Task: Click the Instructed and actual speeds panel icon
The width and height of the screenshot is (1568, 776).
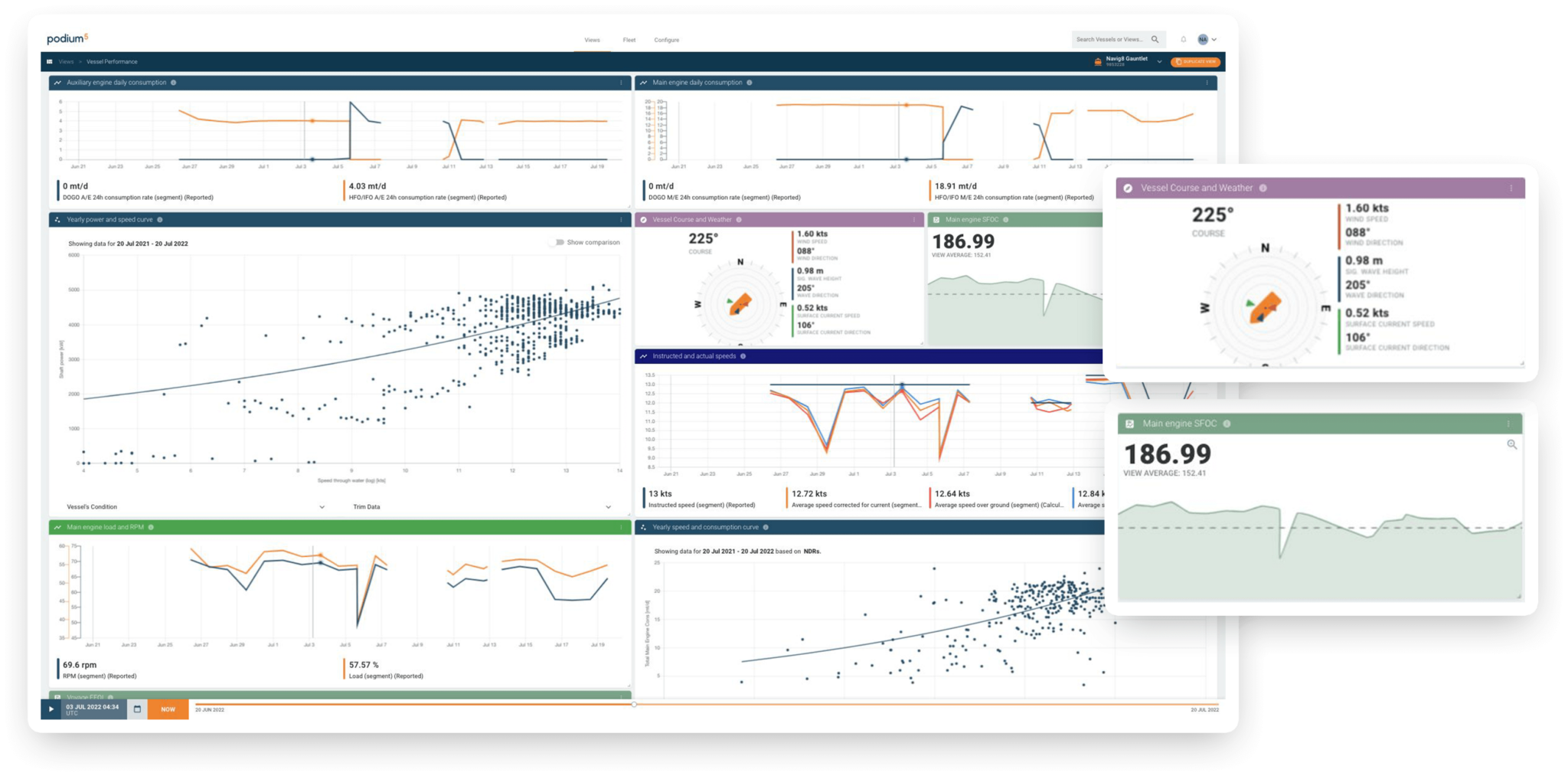Action: tap(644, 355)
